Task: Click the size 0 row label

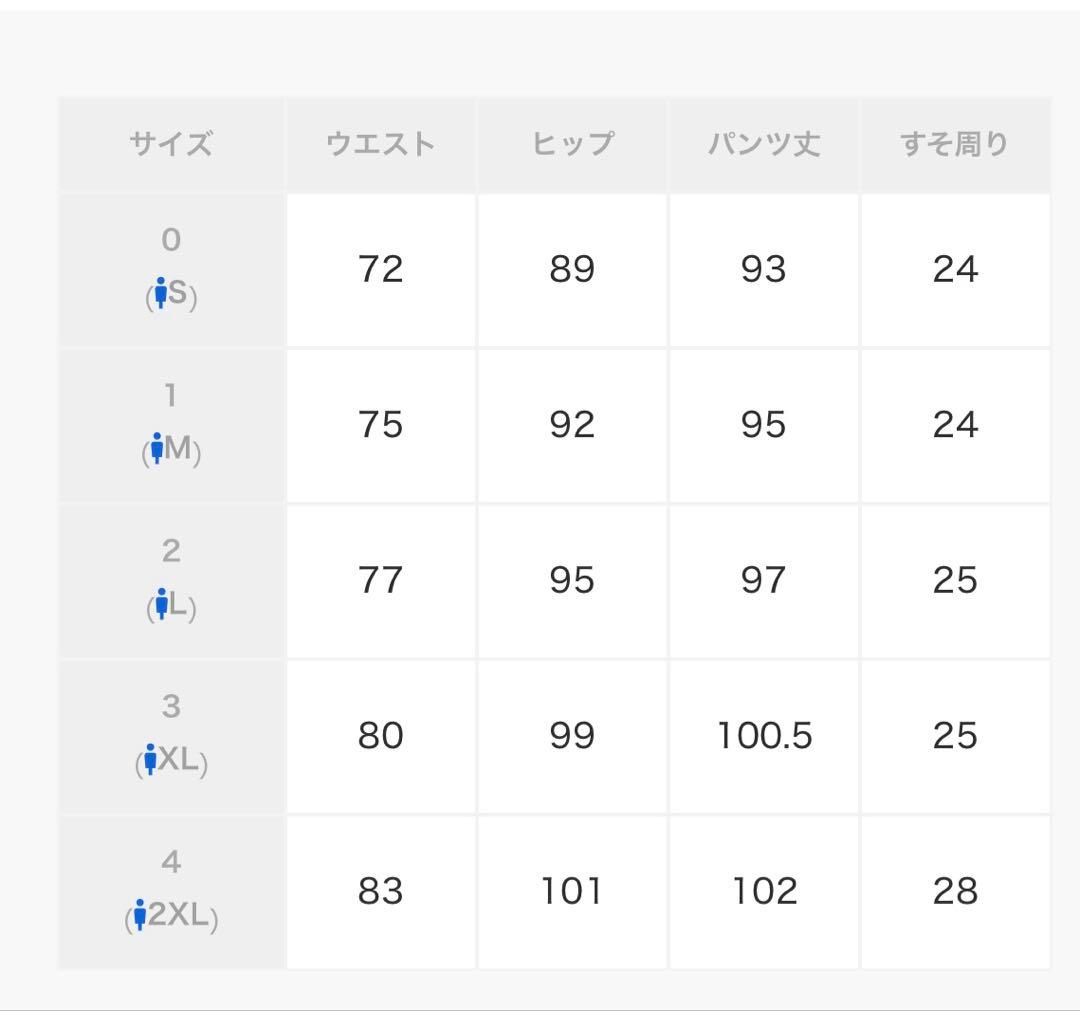Action: click(171, 240)
